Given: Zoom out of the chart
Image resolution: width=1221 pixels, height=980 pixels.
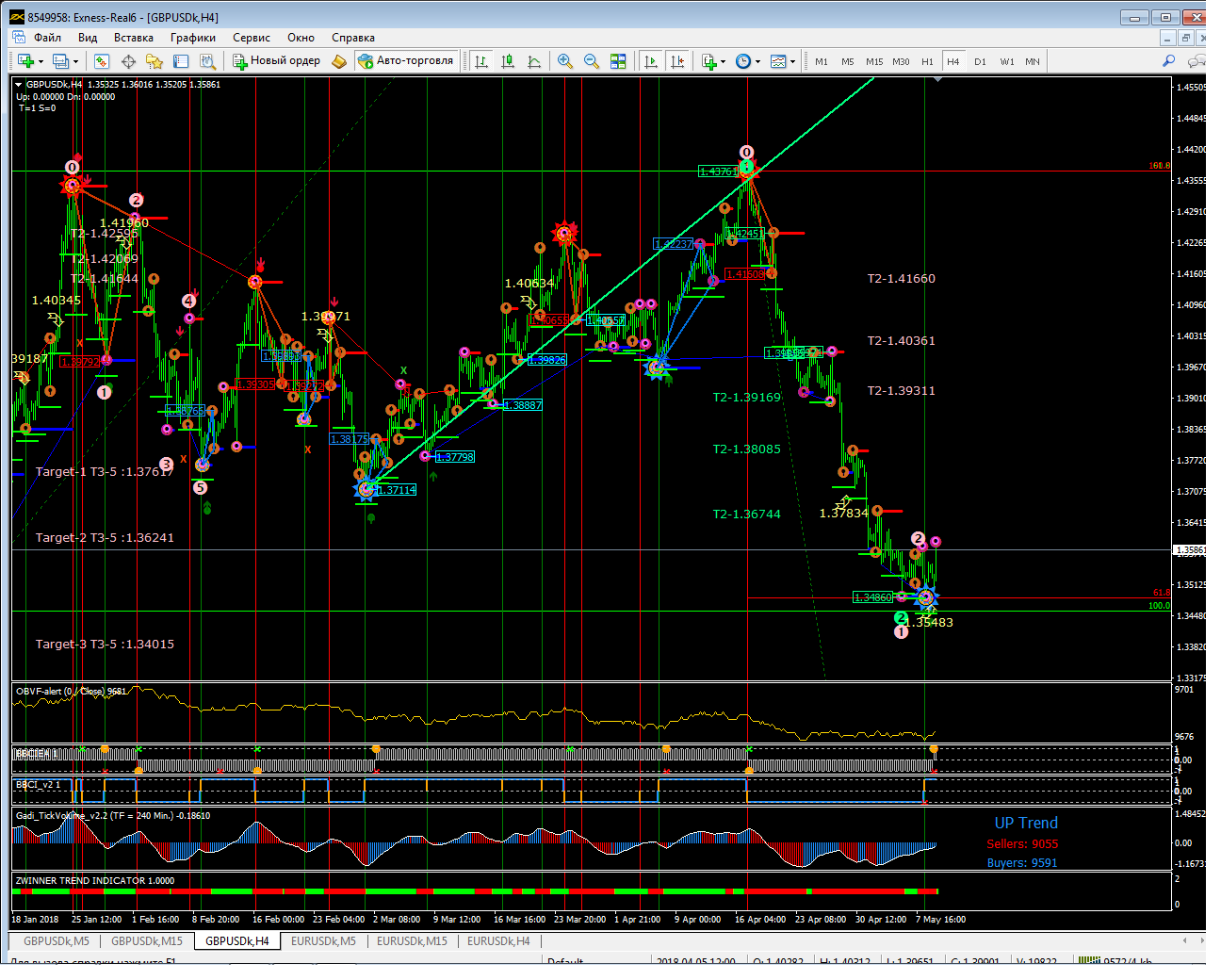Looking at the screenshot, I should (x=592, y=61).
